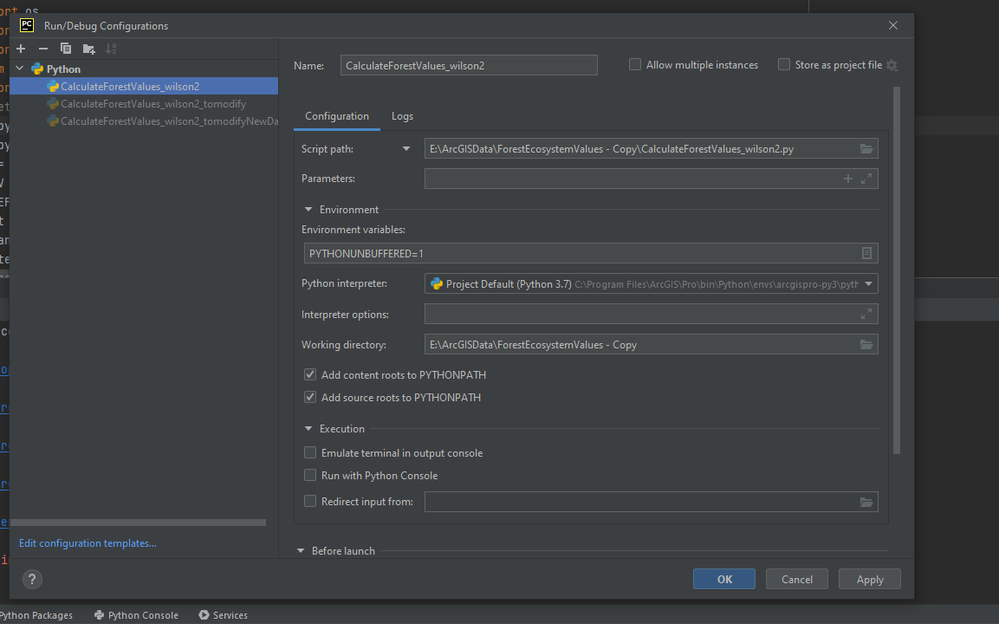Uncheck Add content roots to PYTHONPATH
Screen dimensions: 999x624
[x=310, y=375]
